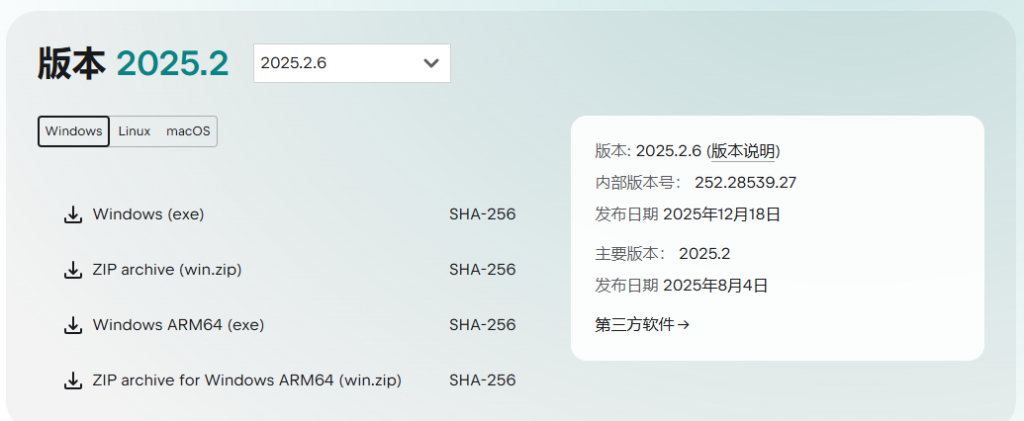Open the 第三方软件 link
The image size is (1024, 421).
coord(642,324)
